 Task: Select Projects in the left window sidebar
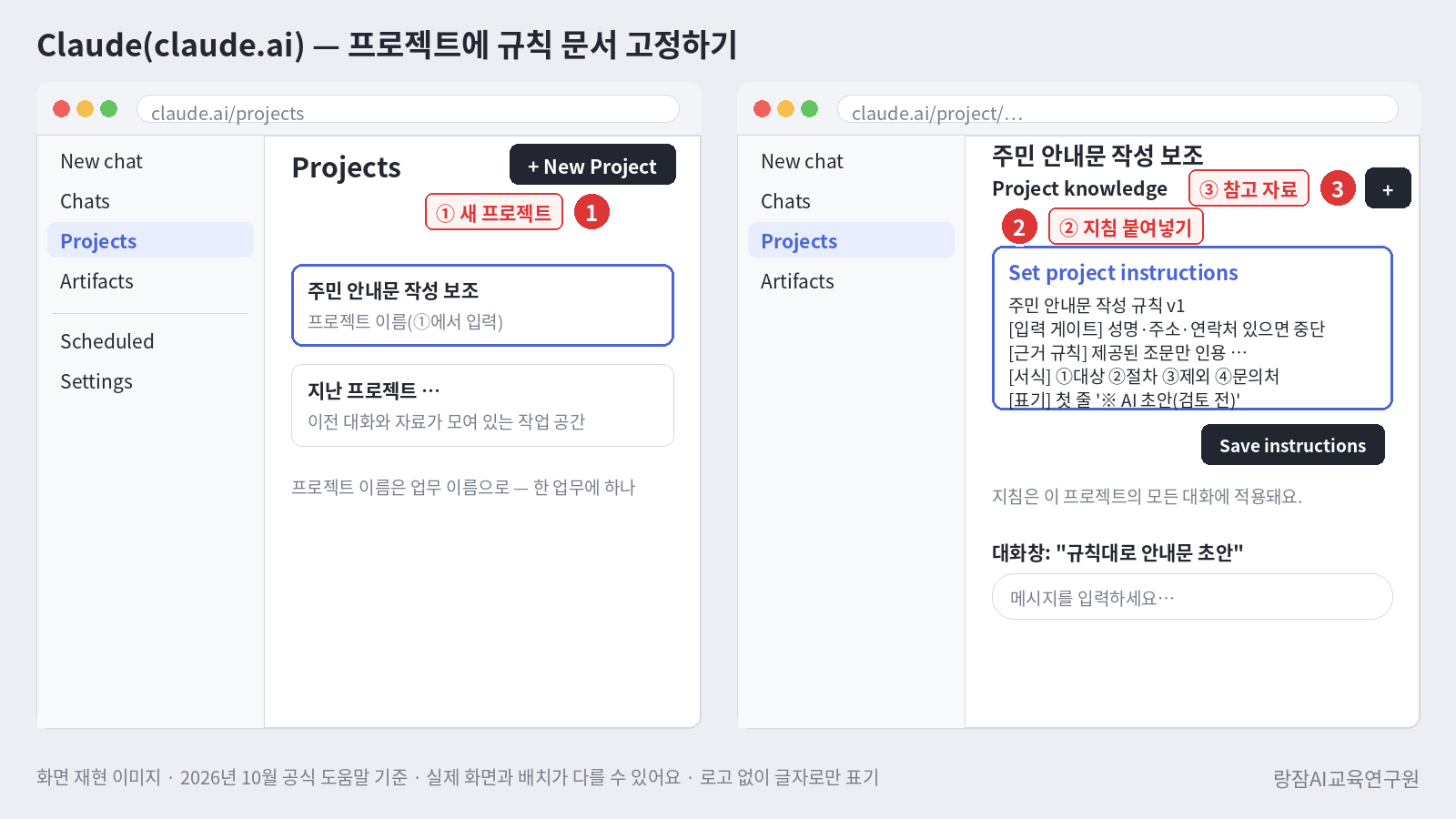click(150, 240)
